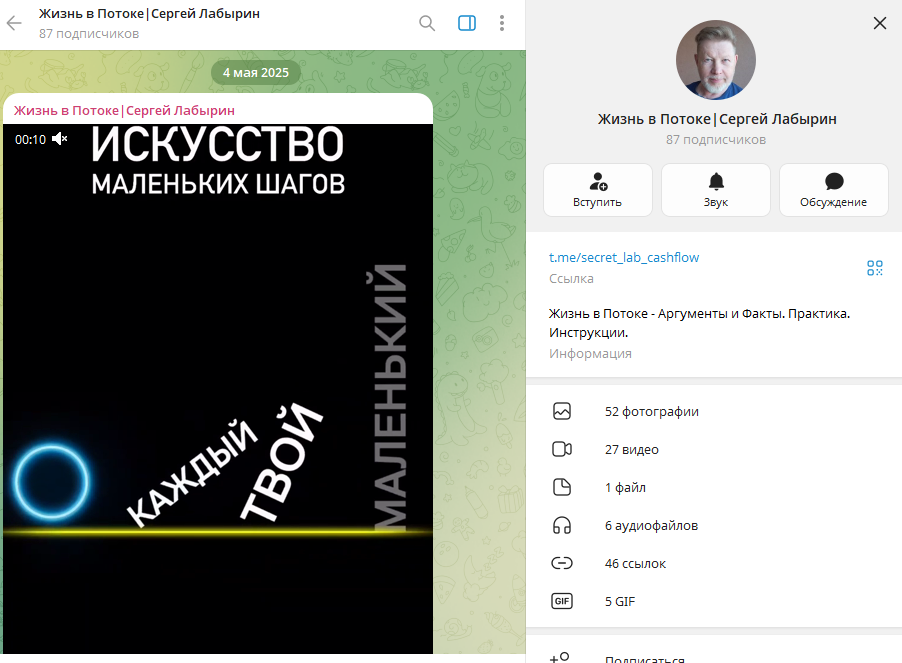Click the 87 подписчиков text in header
The width and height of the screenshot is (902, 663).
(x=89, y=34)
